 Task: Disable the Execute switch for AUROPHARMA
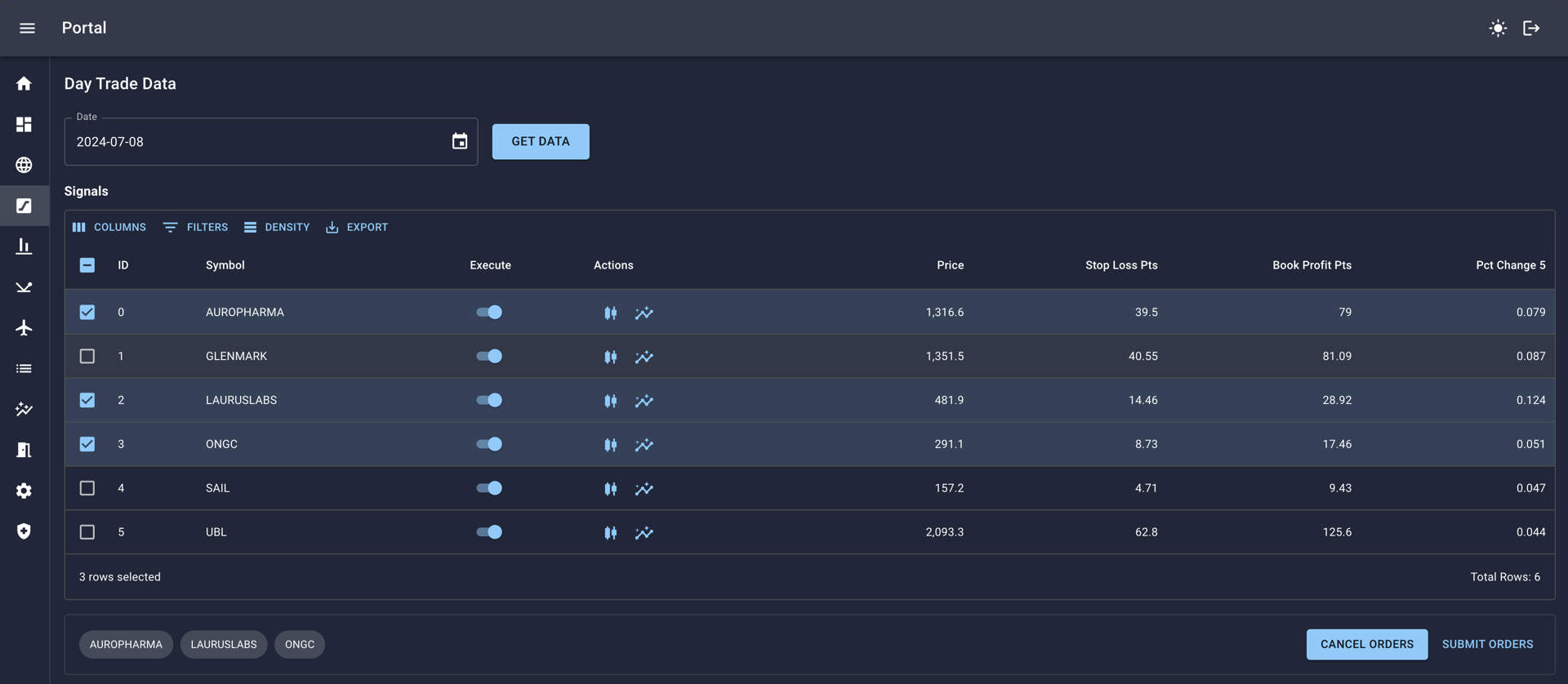(x=489, y=312)
